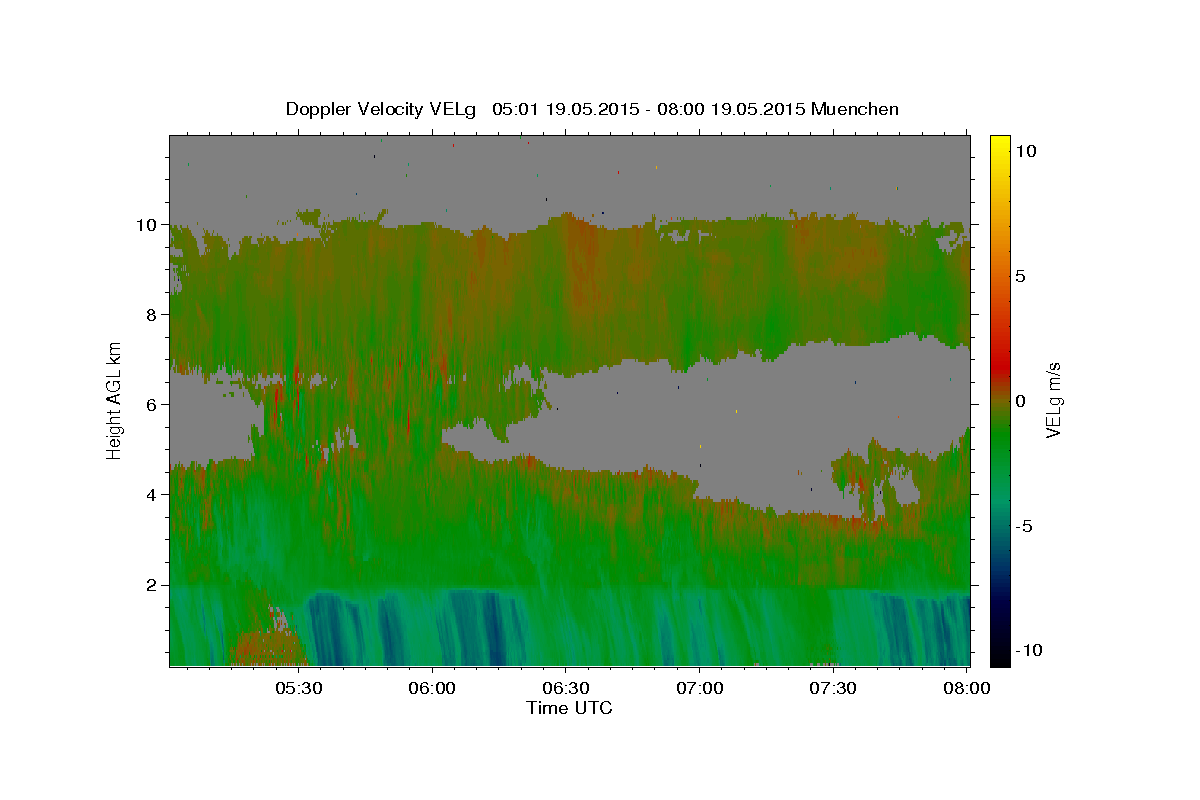The width and height of the screenshot is (1200, 800).
Task: Click the Height AGL km axis title
Action: pyautogui.click(x=114, y=400)
